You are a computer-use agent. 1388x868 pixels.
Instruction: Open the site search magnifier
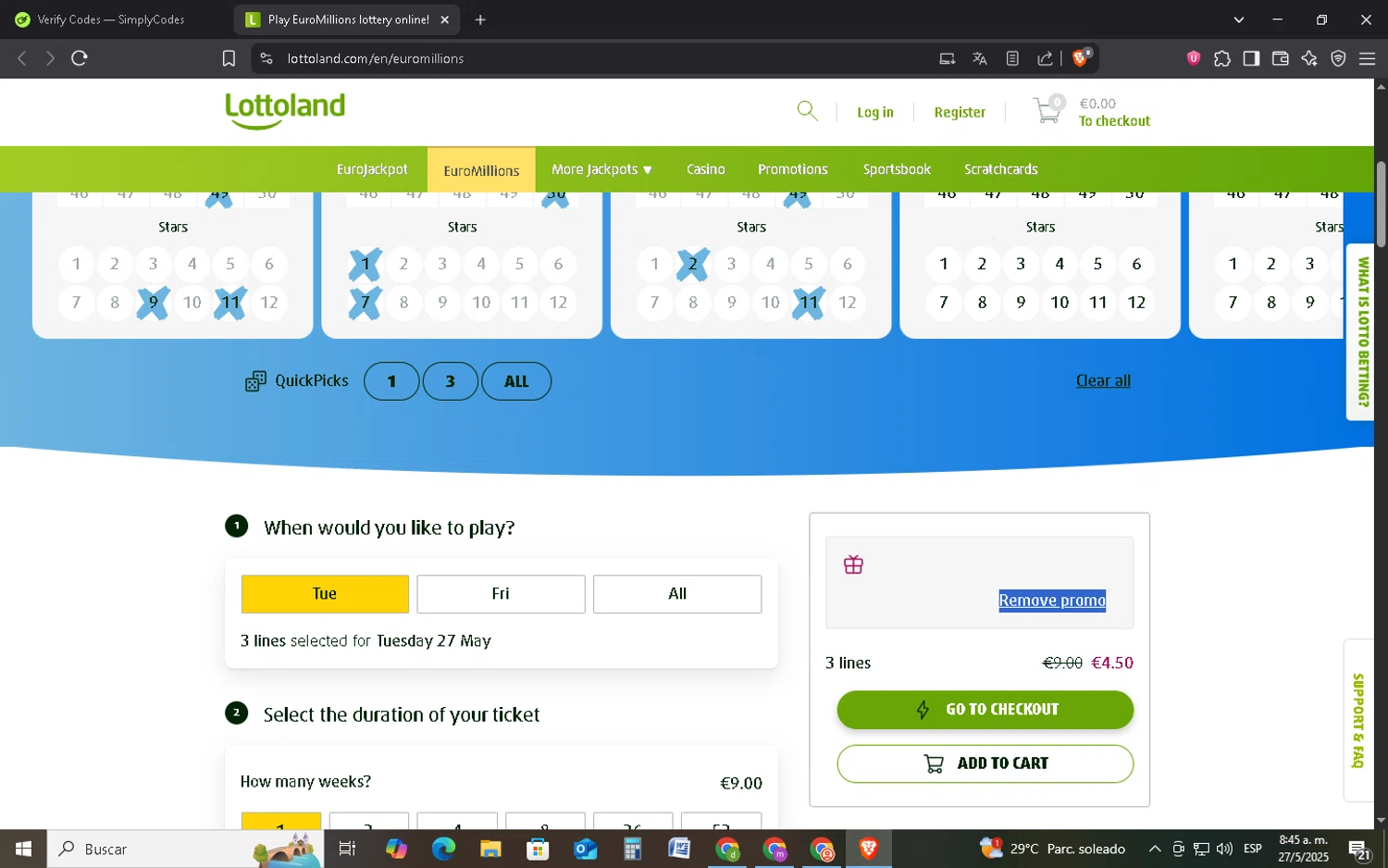coord(807,111)
